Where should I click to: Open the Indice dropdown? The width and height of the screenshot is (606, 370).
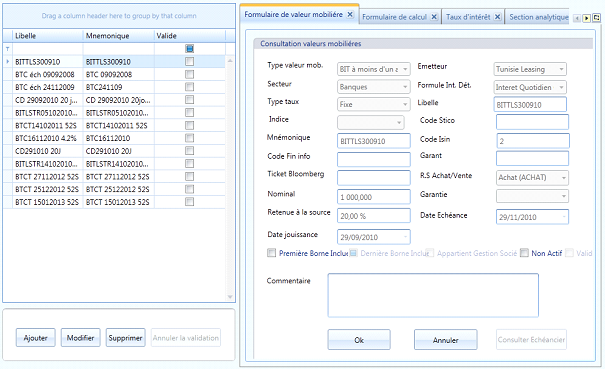tap(399, 123)
